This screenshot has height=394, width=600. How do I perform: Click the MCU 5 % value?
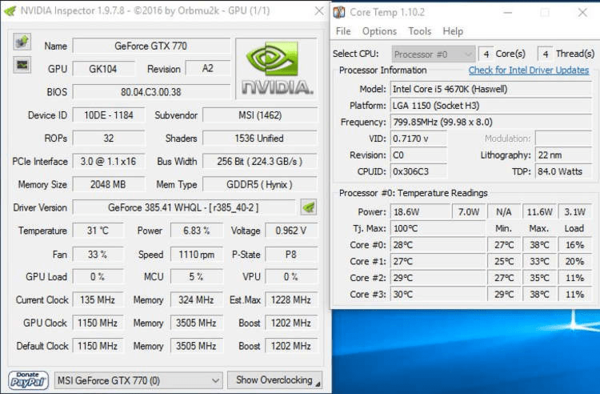(x=197, y=277)
